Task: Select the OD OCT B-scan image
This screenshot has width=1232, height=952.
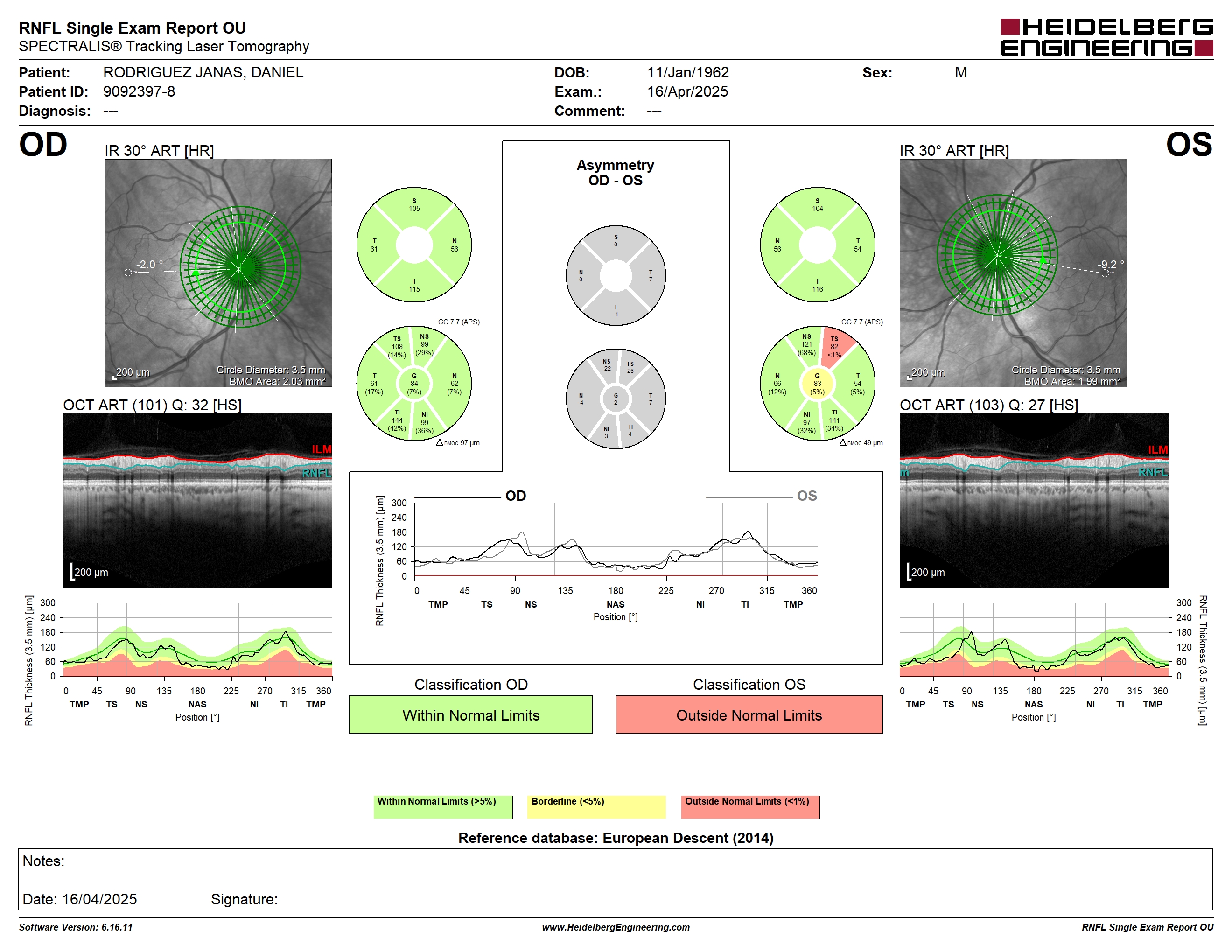Action: 197,500
